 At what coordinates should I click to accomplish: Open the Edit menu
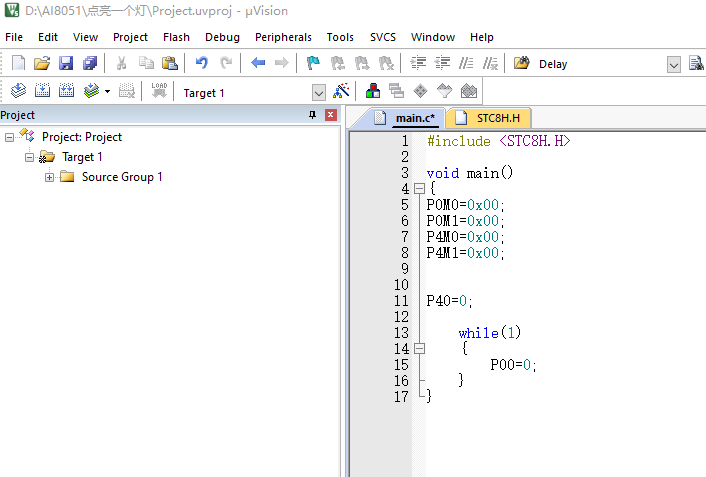[x=48, y=37]
